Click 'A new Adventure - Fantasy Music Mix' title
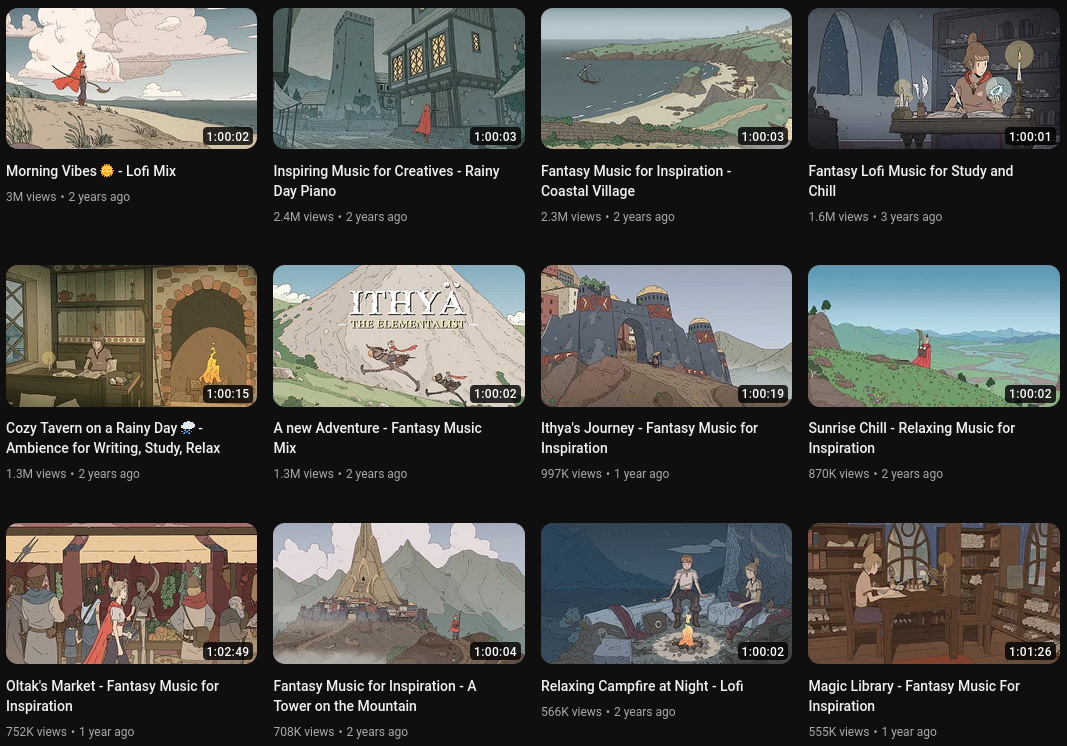 click(377, 438)
